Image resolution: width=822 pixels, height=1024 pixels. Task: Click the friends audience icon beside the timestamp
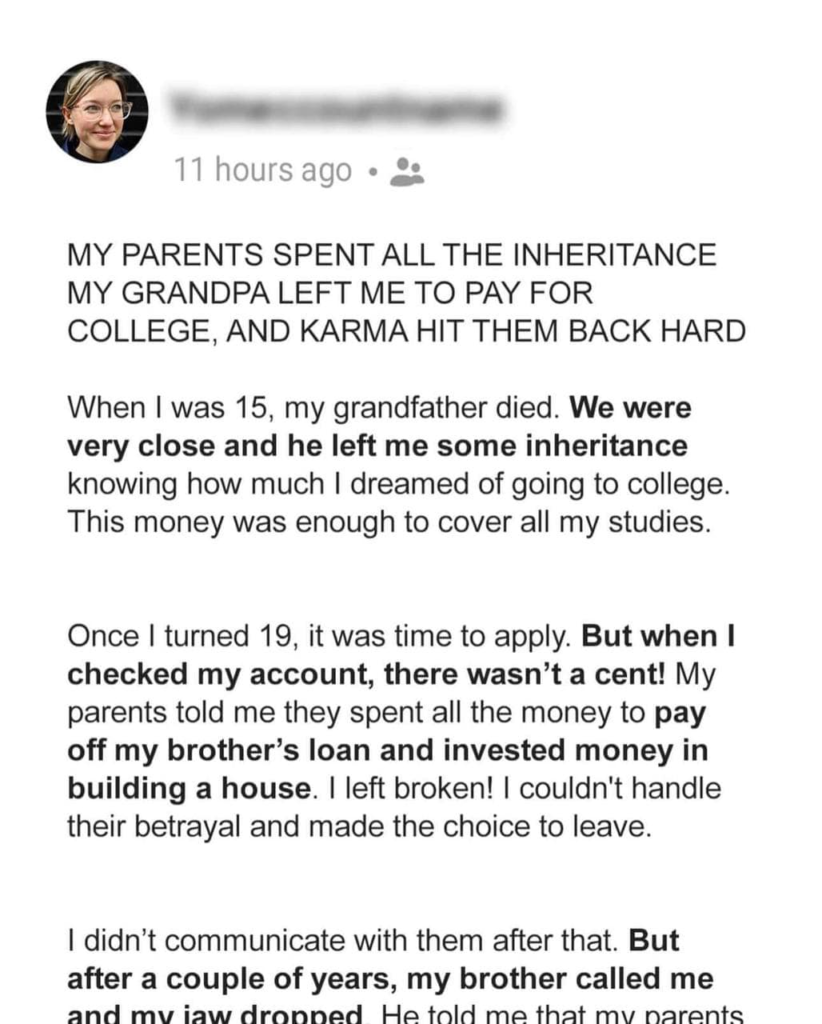[x=406, y=171]
